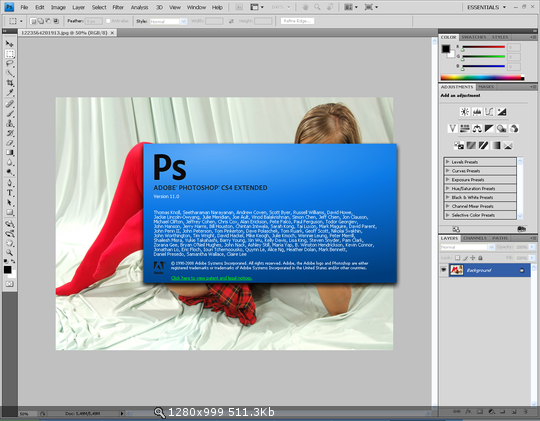Viewport: 540px width, 421px height.
Task: Toggle lock transparent pixels in Layers
Action: point(457,258)
